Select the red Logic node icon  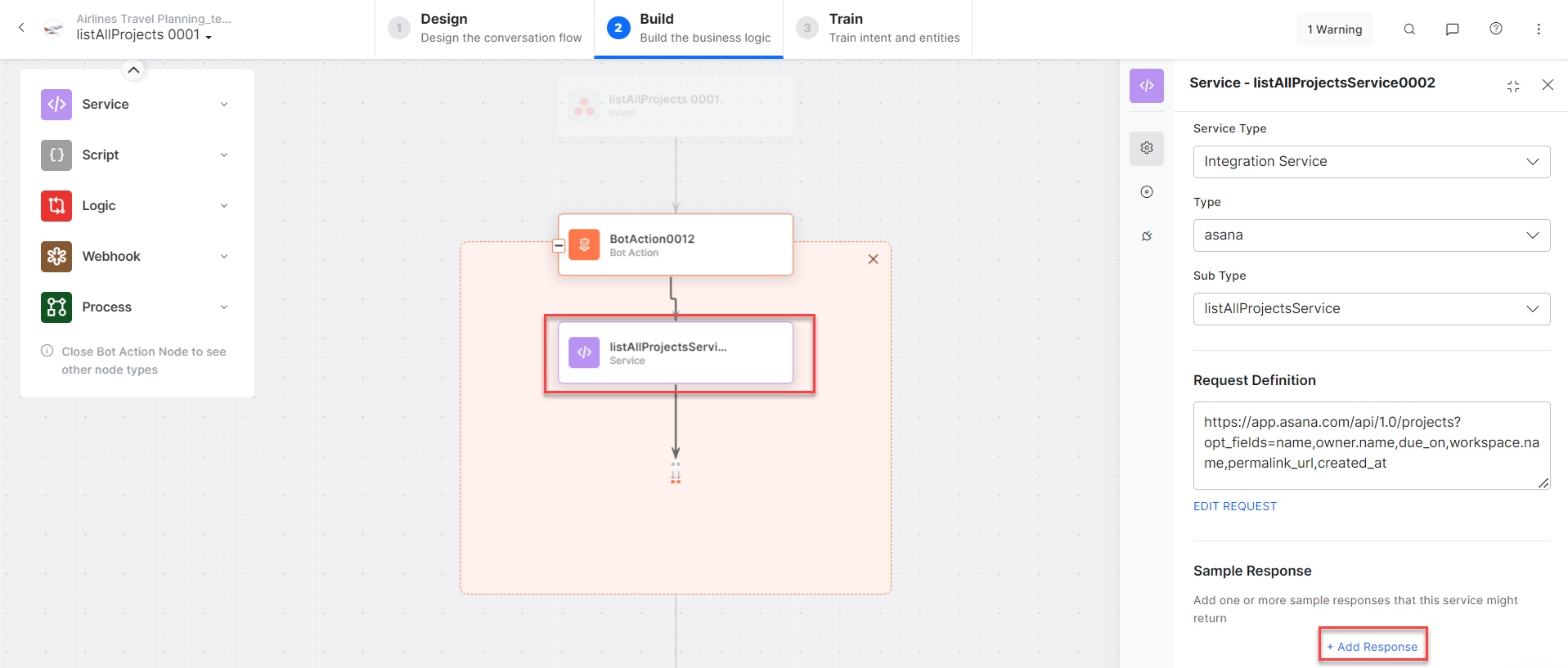tap(56, 206)
